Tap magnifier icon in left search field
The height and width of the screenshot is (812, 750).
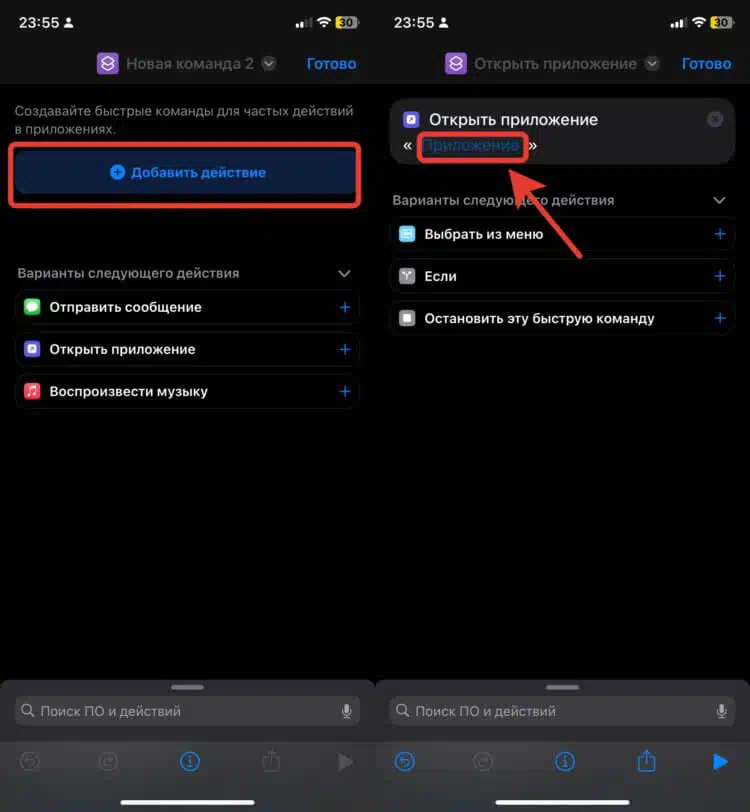(x=27, y=710)
